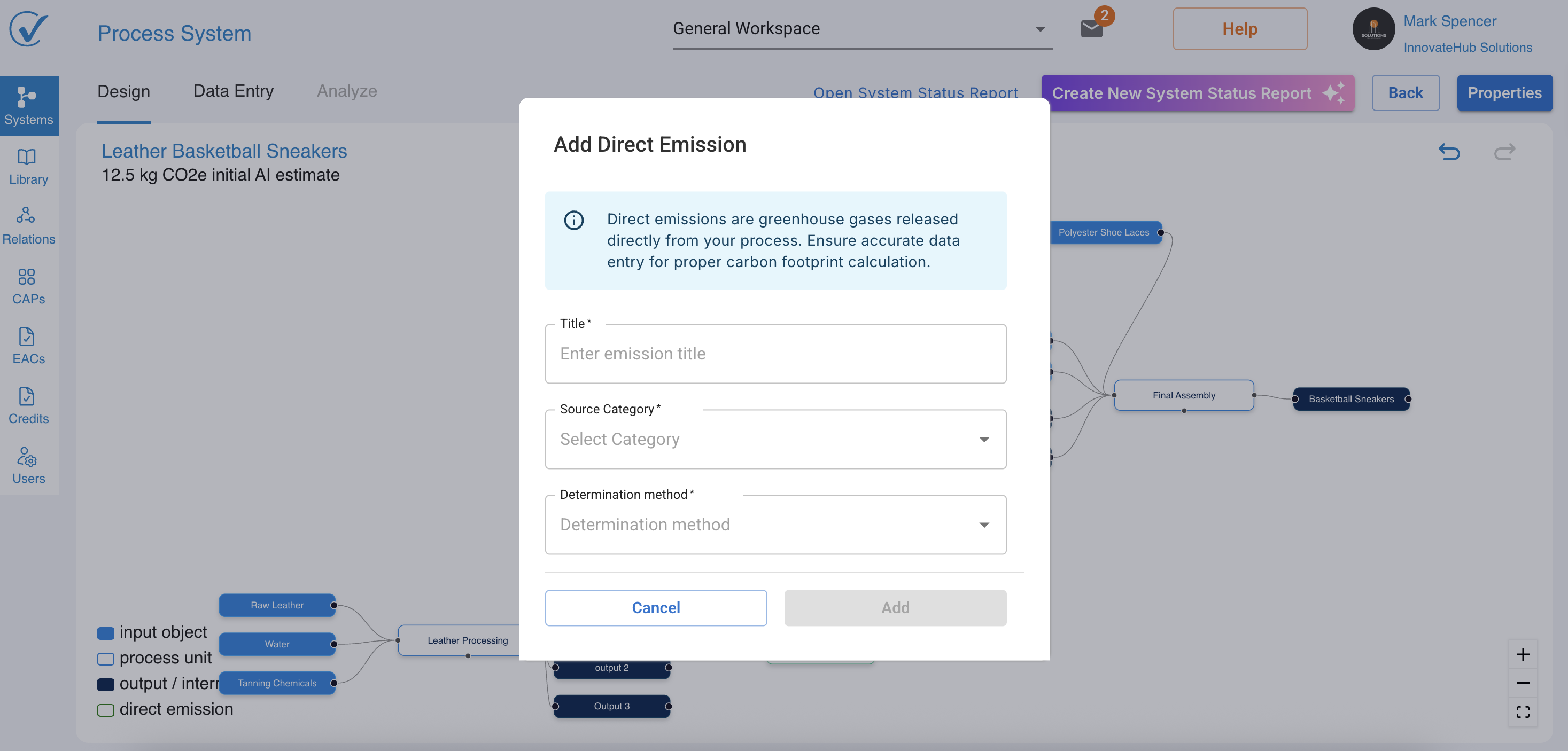Switch to the Design tab

tap(123, 91)
